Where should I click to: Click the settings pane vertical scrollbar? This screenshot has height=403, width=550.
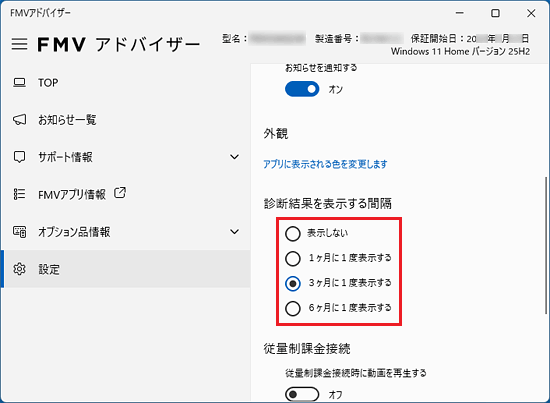pyautogui.click(x=546, y=246)
